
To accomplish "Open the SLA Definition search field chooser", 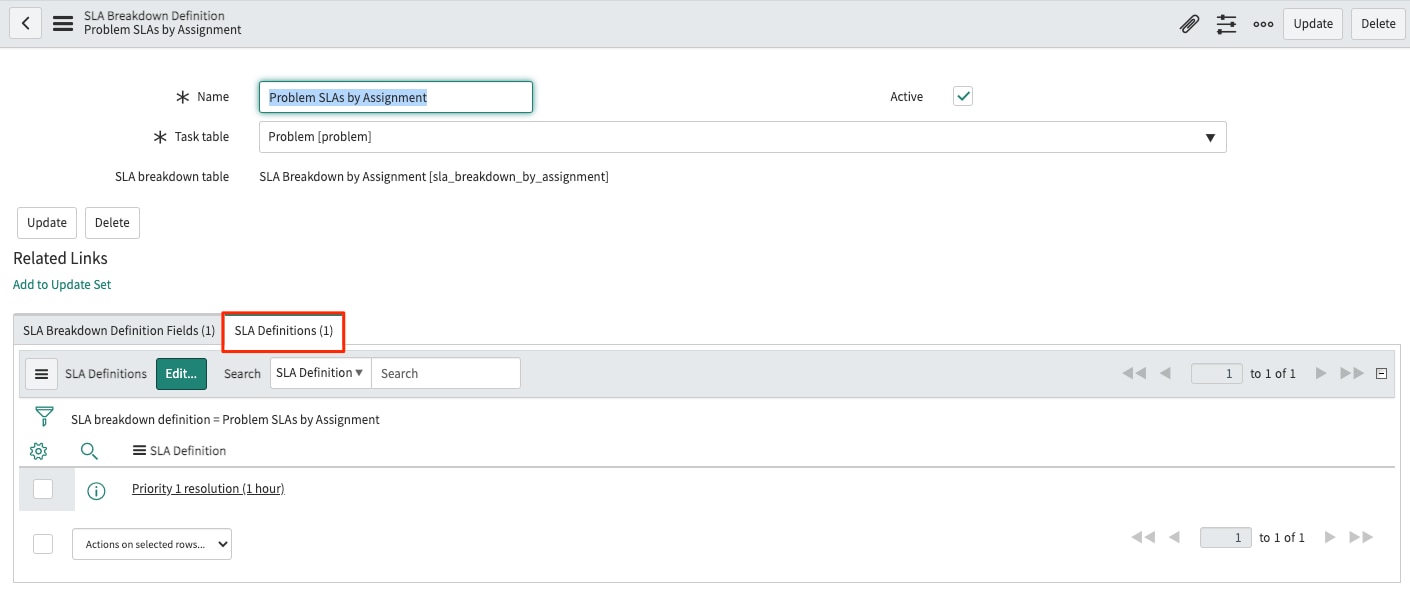I will (x=319, y=372).
